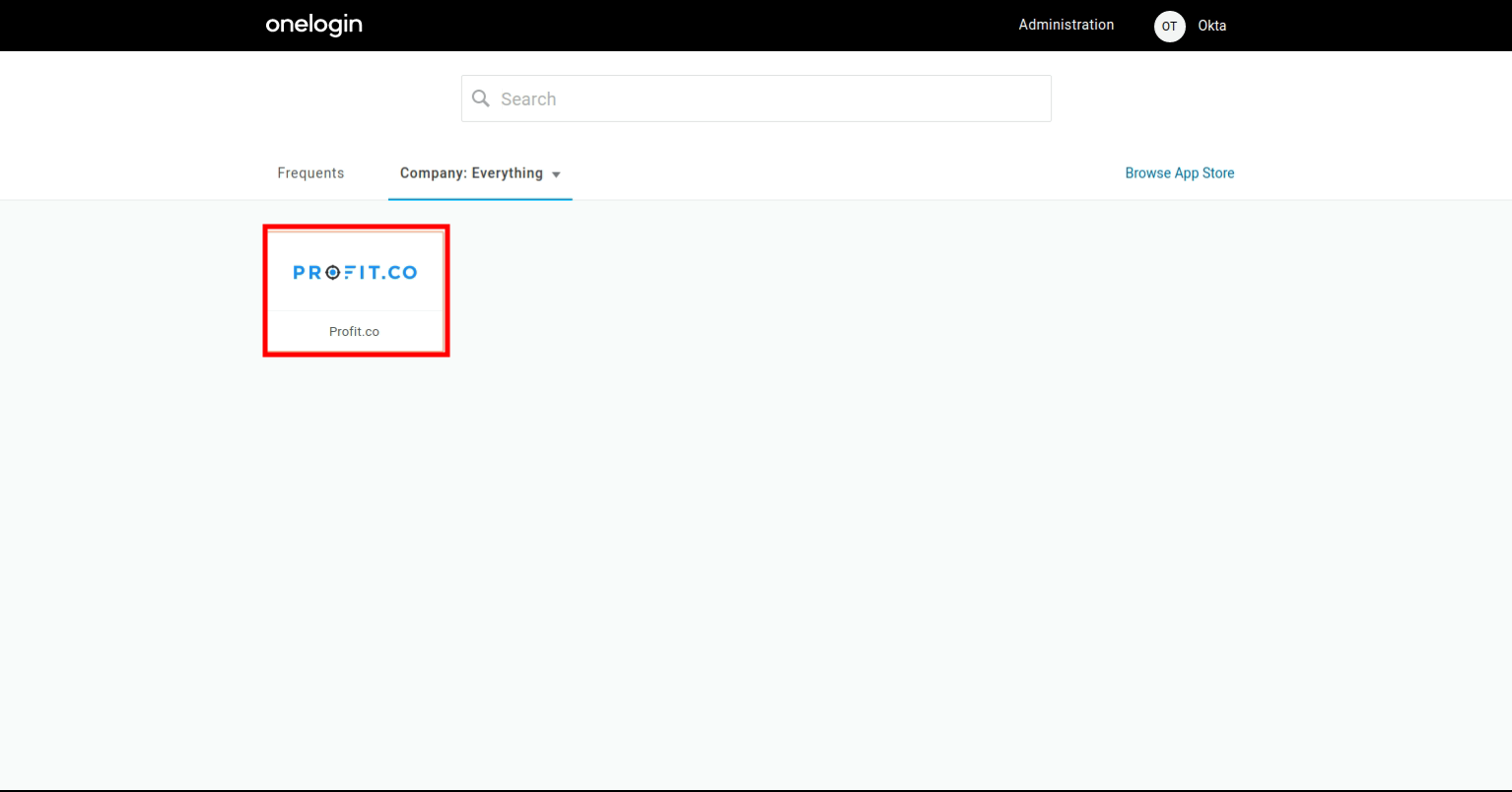Switch to the Frequents tab
This screenshot has height=792, width=1512.
(310, 173)
